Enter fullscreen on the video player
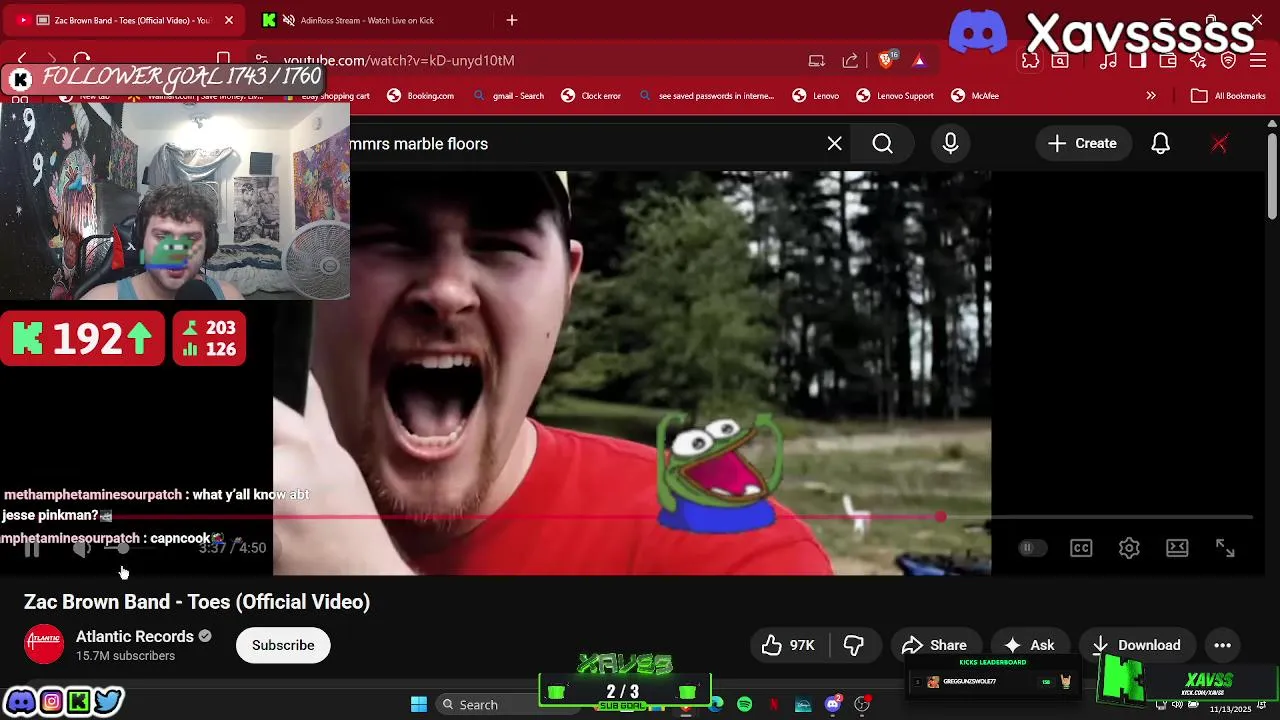 point(1225,548)
